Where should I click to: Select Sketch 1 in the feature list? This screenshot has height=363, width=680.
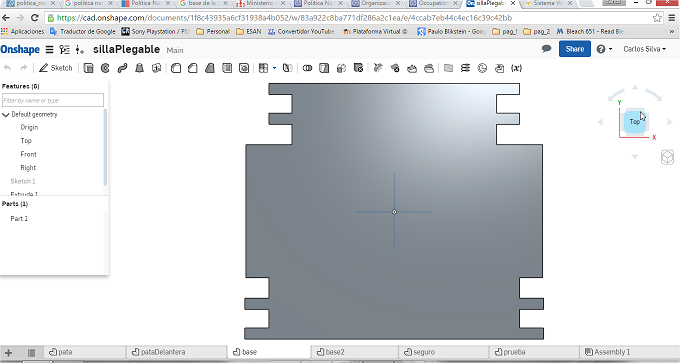point(23,181)
